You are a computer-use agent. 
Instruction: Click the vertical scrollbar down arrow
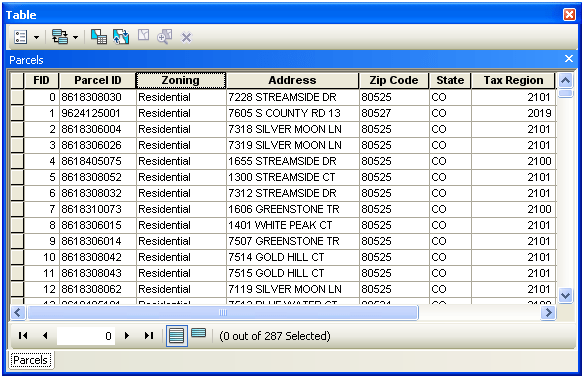pos(565,296)
